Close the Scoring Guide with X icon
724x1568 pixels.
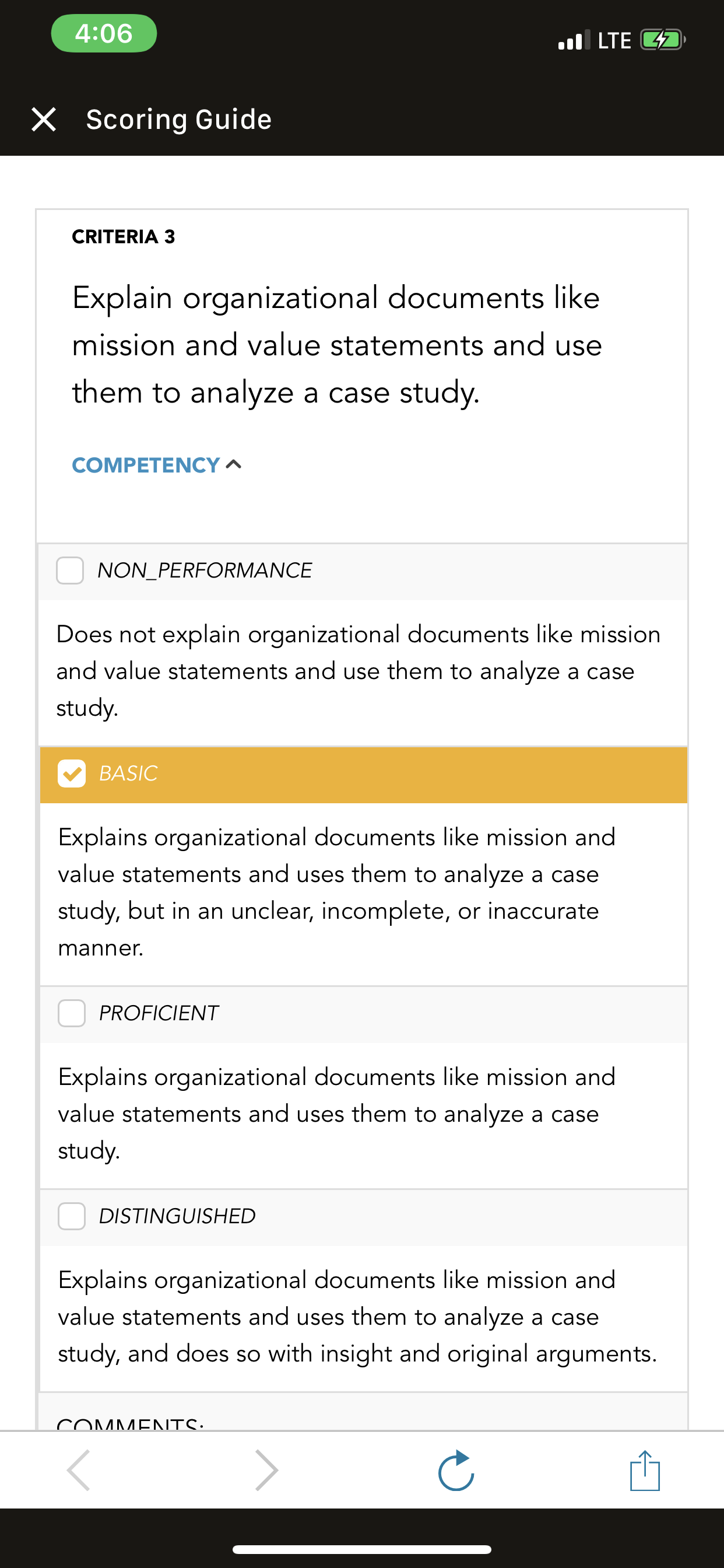44,120
